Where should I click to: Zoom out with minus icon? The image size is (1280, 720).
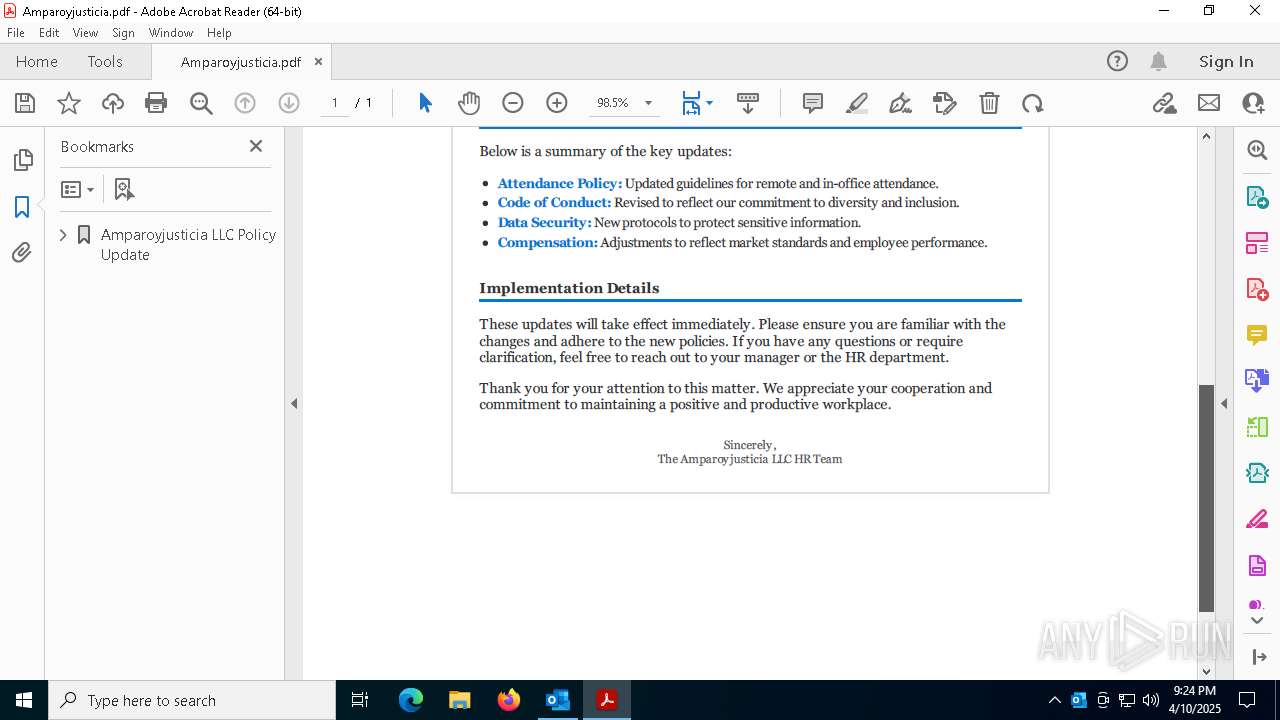tap(513, 103)
